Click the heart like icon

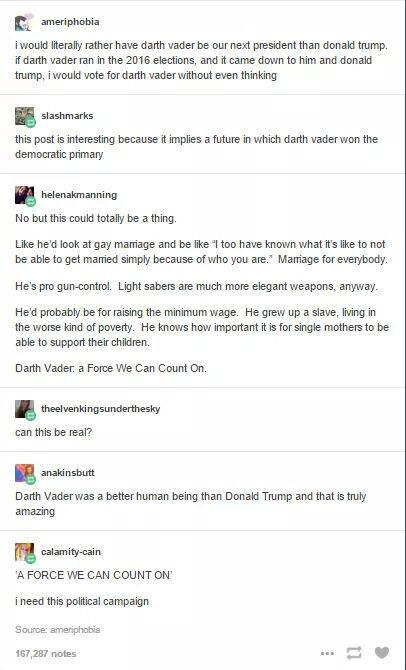[382, 652]
